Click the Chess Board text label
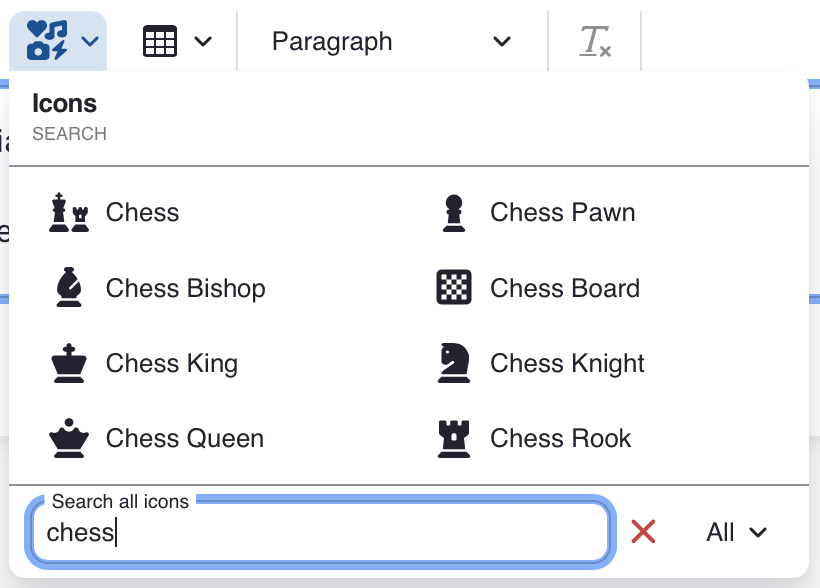 click(x=564, y=288)
